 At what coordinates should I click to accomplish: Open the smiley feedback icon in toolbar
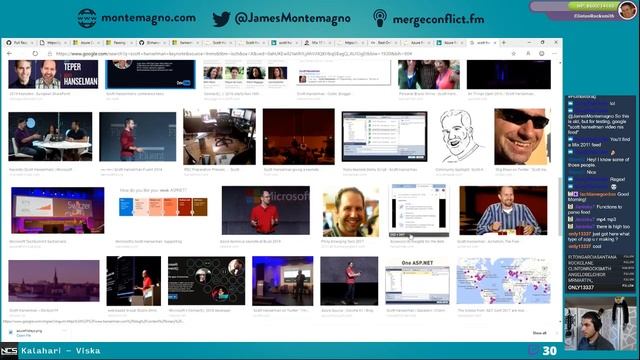(542, 53)
